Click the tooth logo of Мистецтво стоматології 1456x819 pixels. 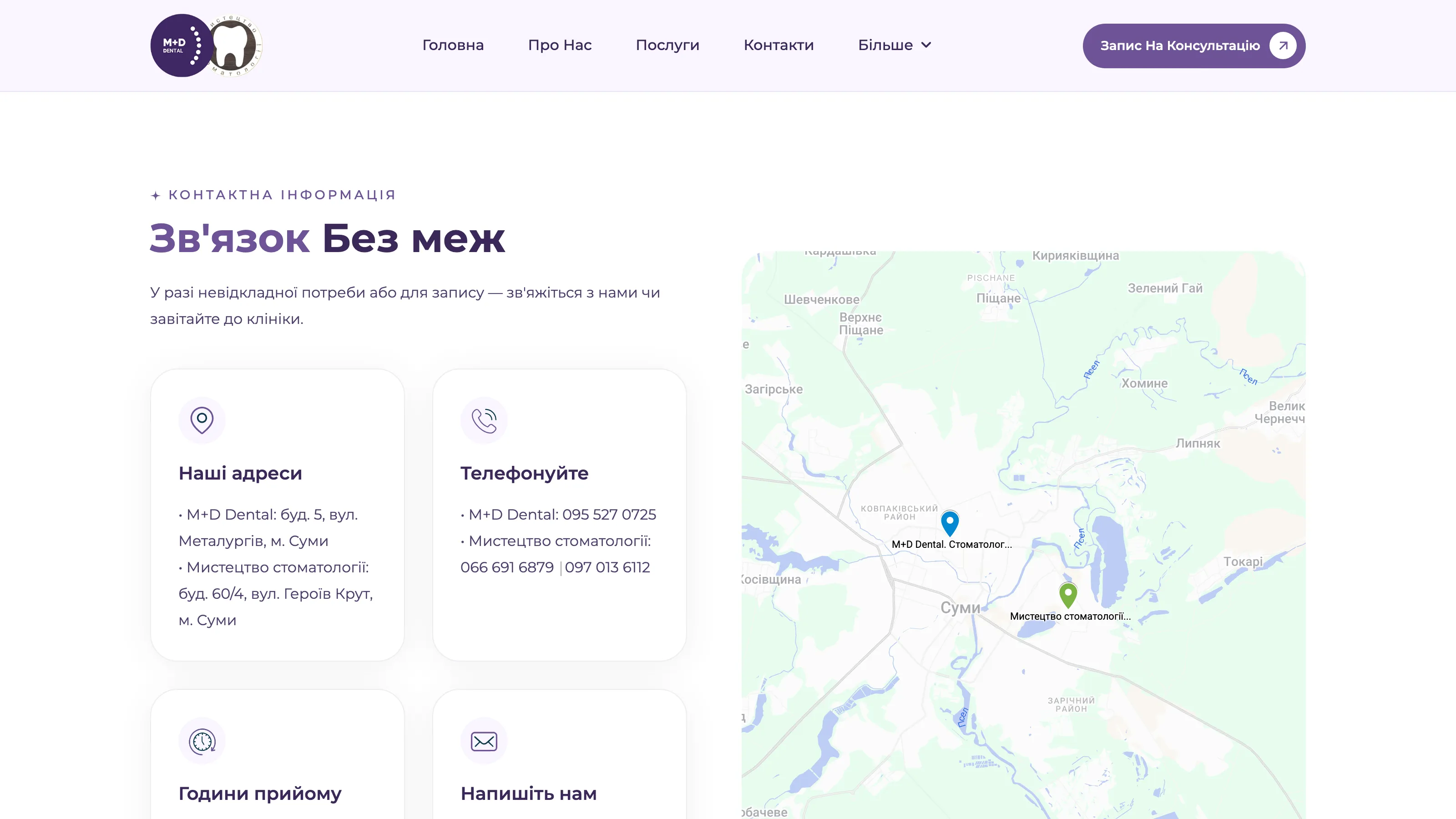(235, 45)
